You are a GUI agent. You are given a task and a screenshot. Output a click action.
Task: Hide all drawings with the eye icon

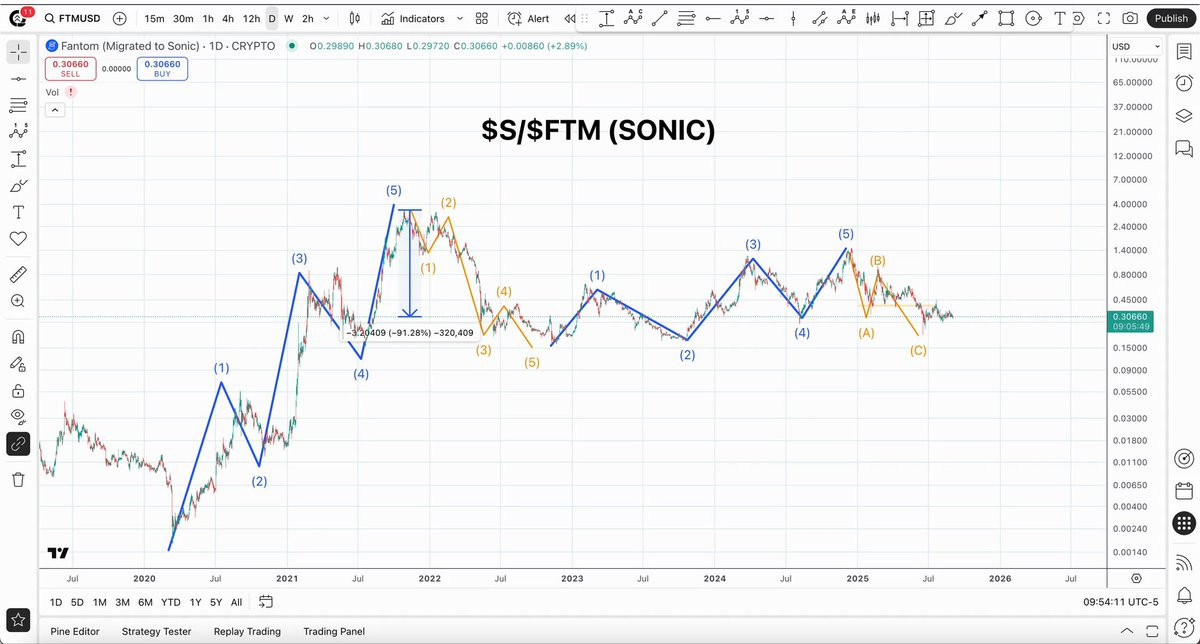tap(18, 416)
